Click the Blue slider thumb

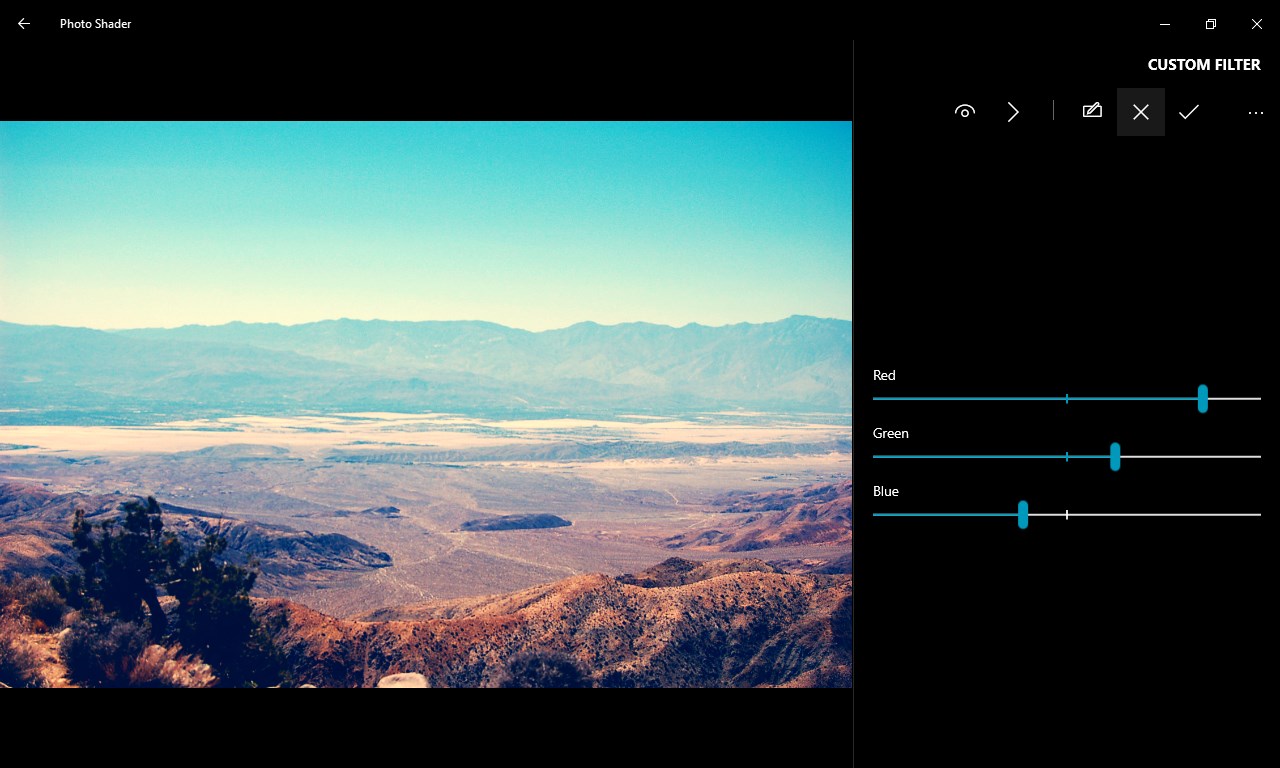(x=1023, y=515)
